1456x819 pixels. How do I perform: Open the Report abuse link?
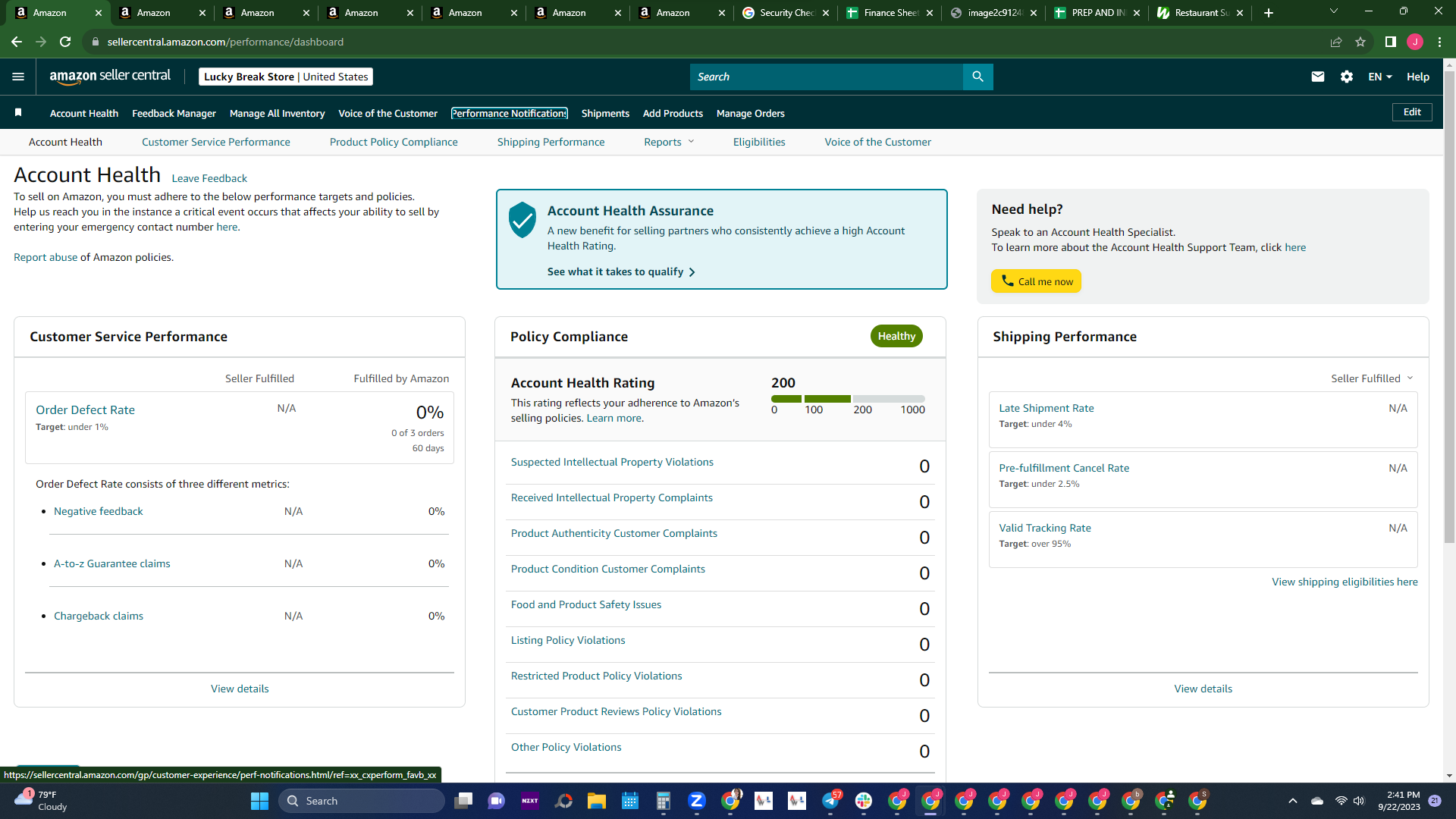pyautogui.click(x=45, y=257)
